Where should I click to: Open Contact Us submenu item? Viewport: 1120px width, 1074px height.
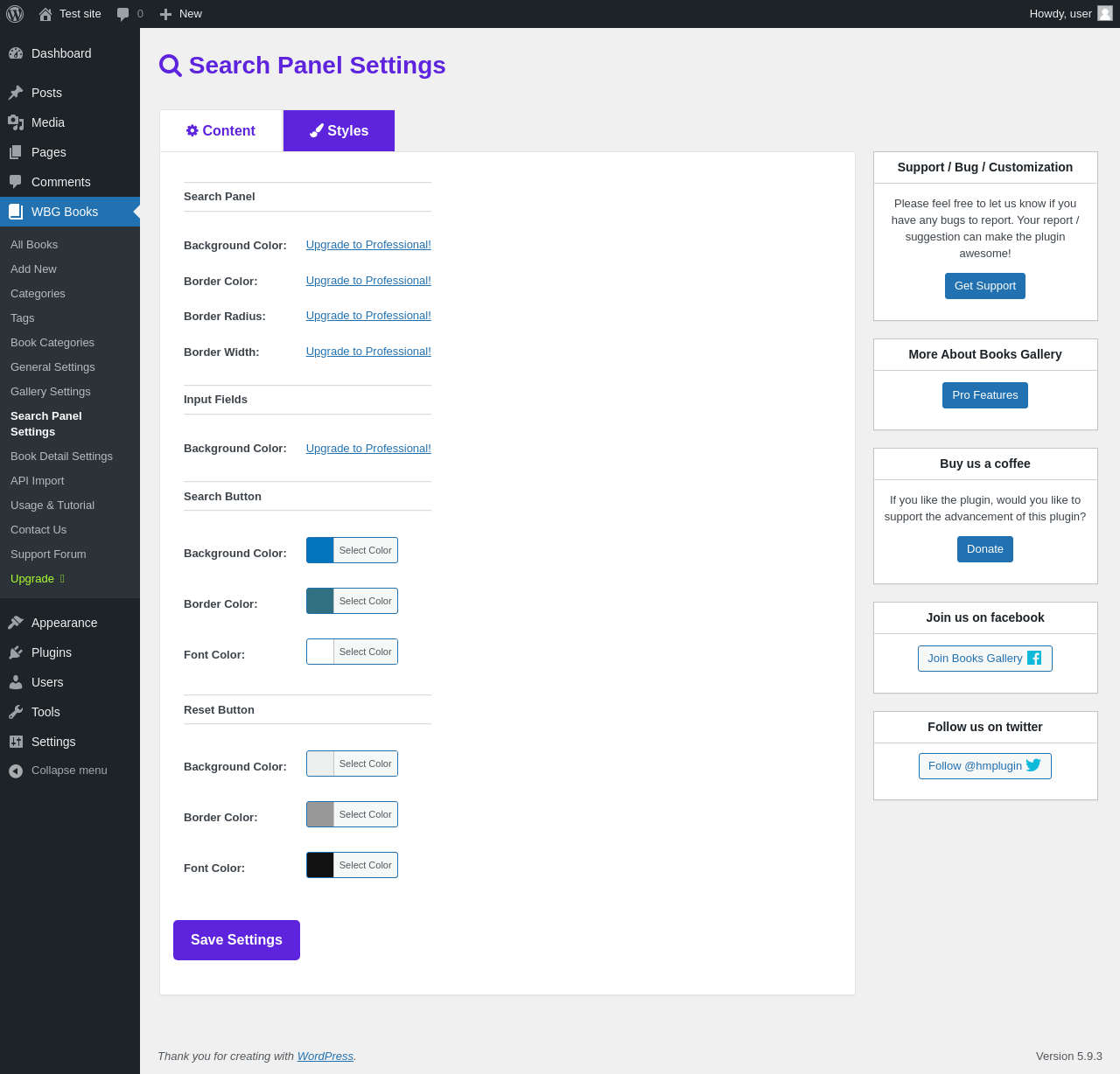[x=38, y=530]
